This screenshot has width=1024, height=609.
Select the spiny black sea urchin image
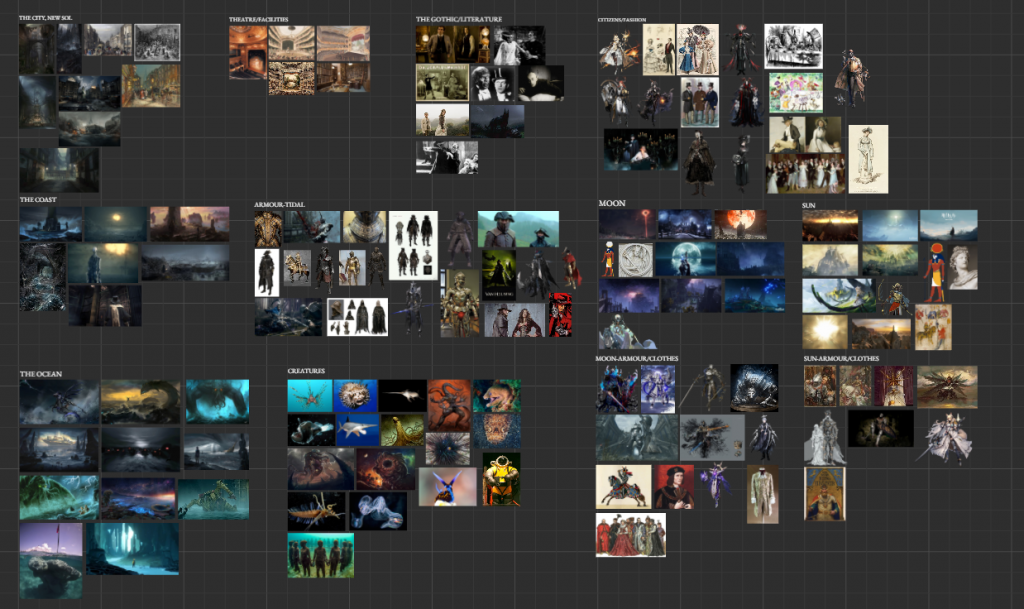tap(447, 448)
